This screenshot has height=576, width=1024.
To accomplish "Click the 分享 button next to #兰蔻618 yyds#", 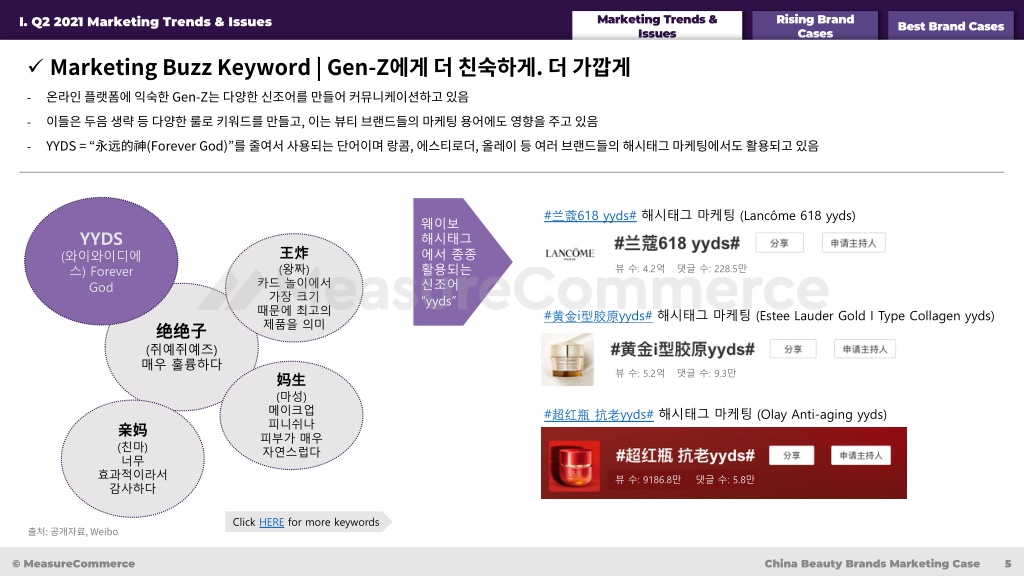I will [779, 243].
